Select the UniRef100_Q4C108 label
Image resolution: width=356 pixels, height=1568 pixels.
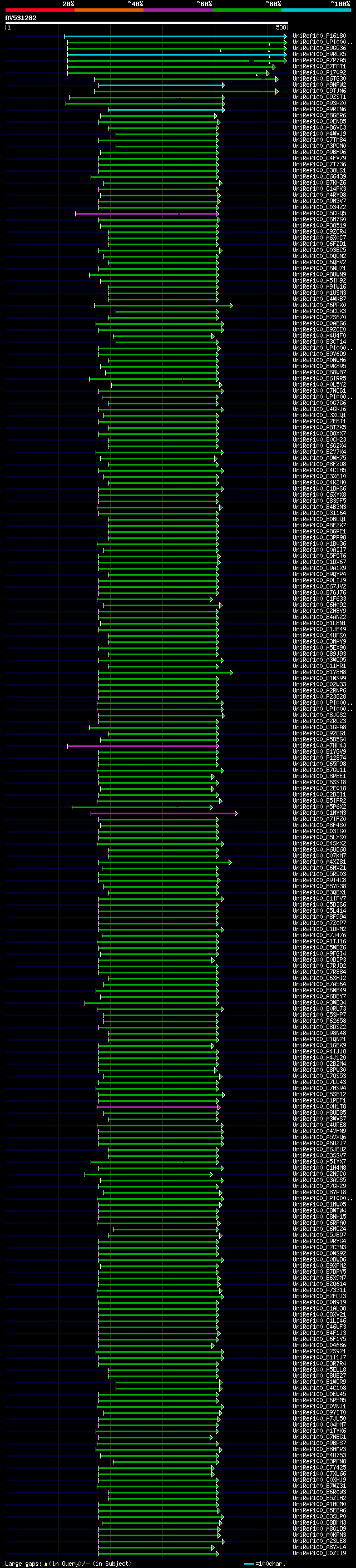(319, 1388)
